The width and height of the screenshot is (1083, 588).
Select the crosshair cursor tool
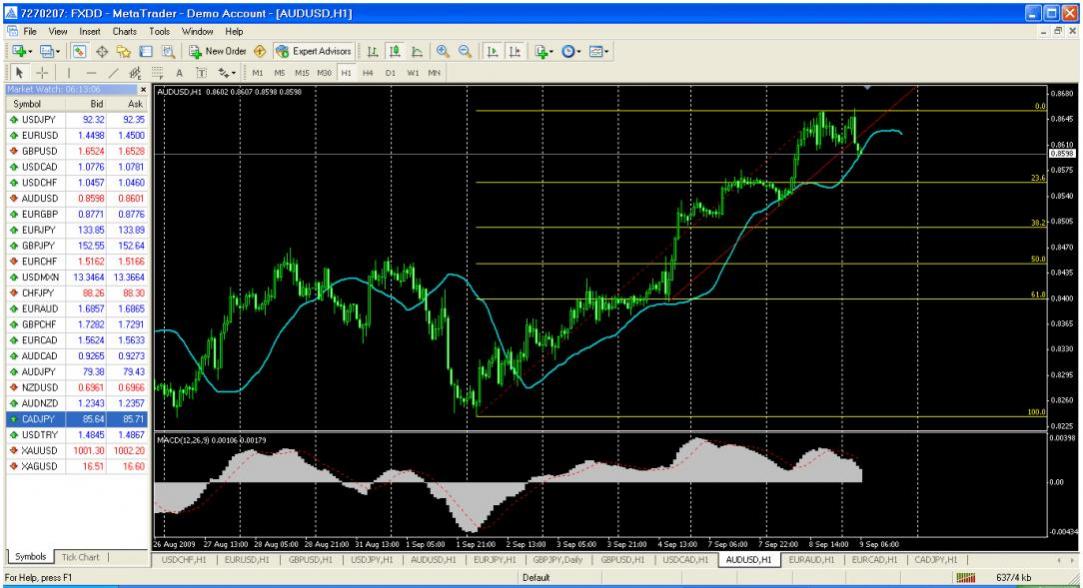[42, 72]
